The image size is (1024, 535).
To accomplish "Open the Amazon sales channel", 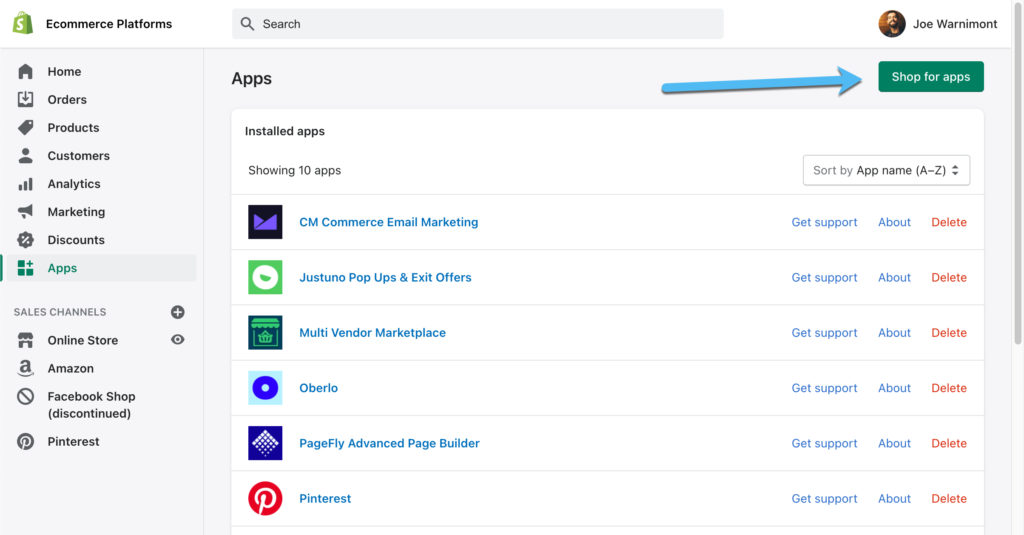I will (x=70, y=368).
